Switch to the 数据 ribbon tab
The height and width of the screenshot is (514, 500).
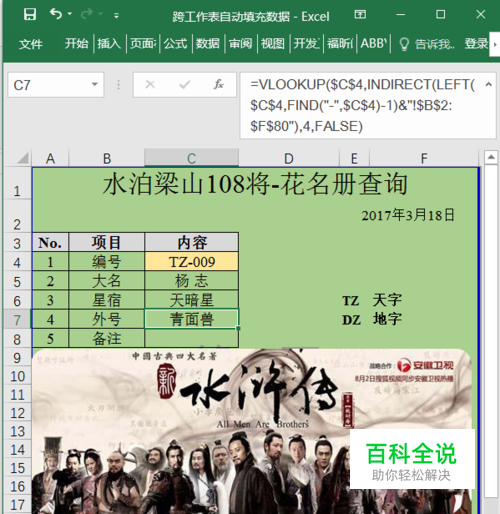[208, 43]
